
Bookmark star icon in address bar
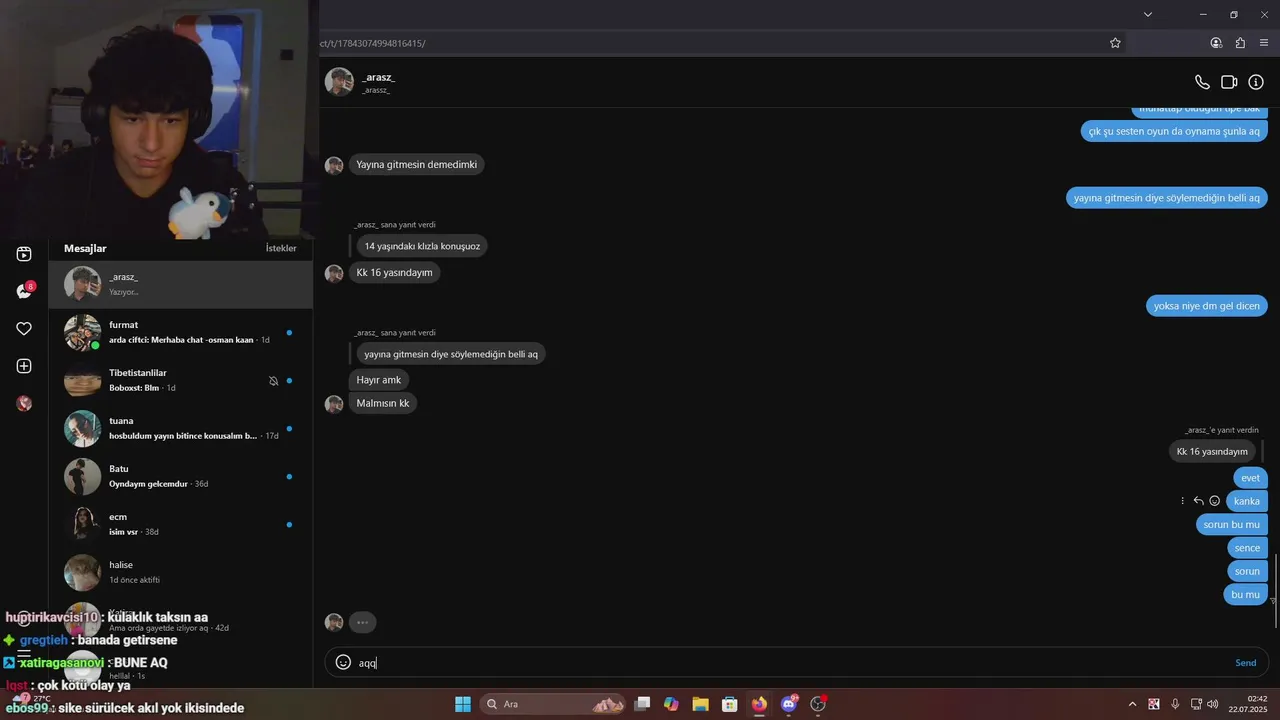coord(1115,43)
